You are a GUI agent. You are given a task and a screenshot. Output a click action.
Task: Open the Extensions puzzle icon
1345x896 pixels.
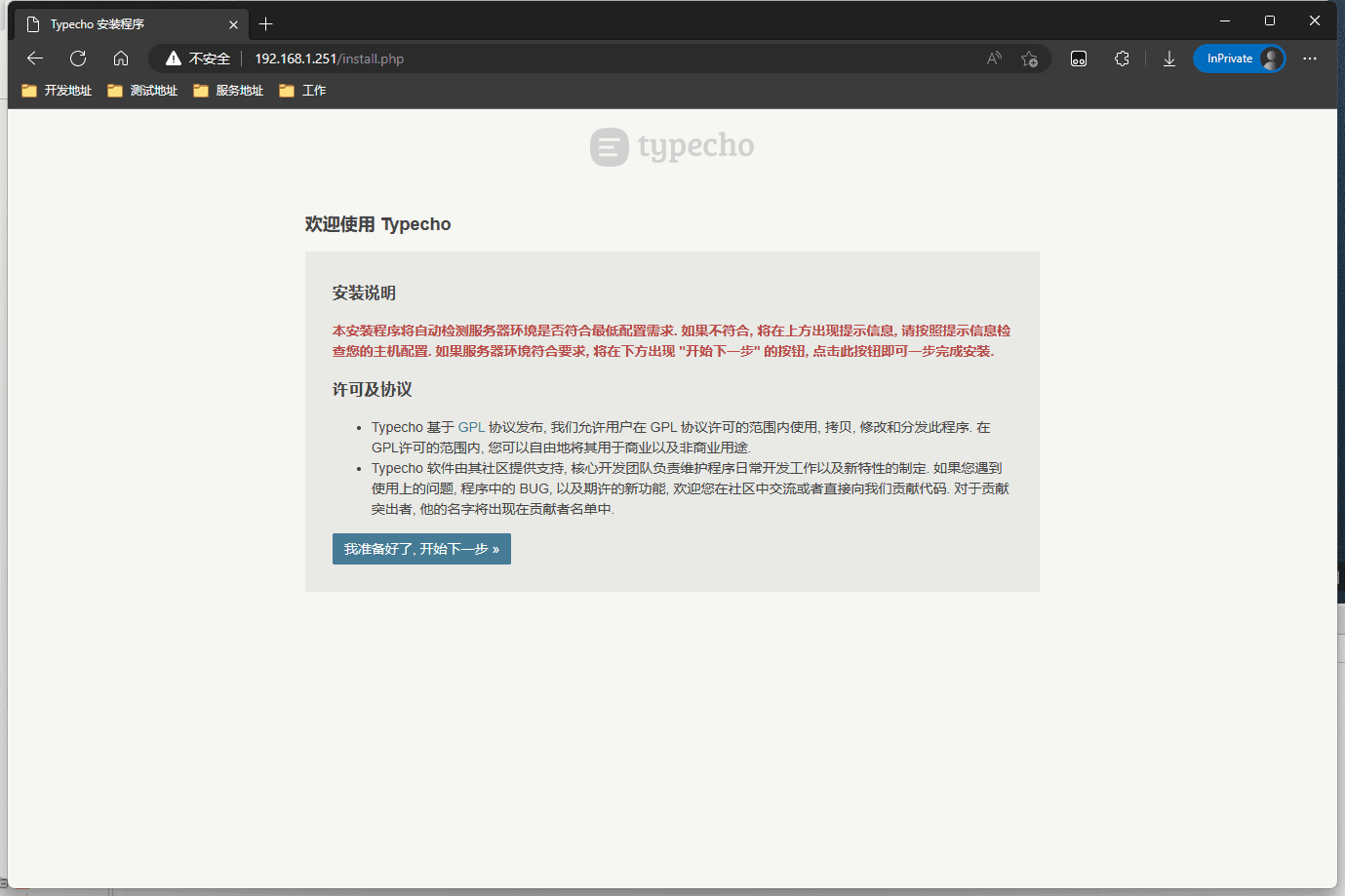pos(1122,58)
